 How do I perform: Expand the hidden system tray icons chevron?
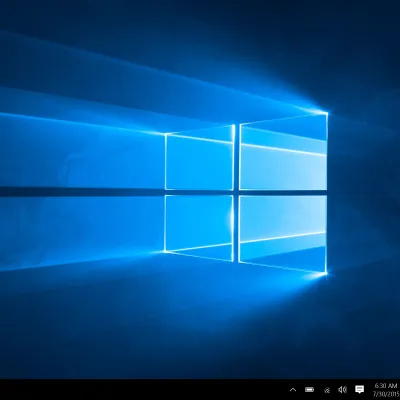tap(293, 389)
